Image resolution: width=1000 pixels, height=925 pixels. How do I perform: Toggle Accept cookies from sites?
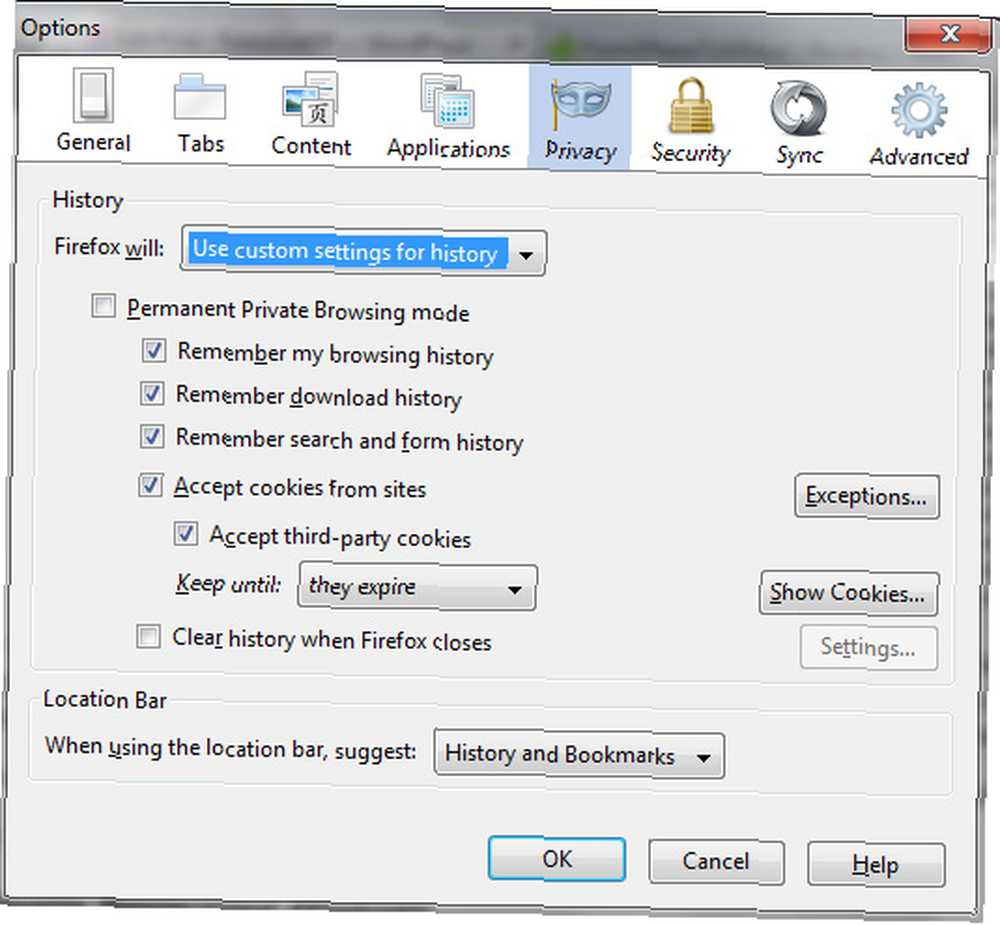tap(151, 485)
